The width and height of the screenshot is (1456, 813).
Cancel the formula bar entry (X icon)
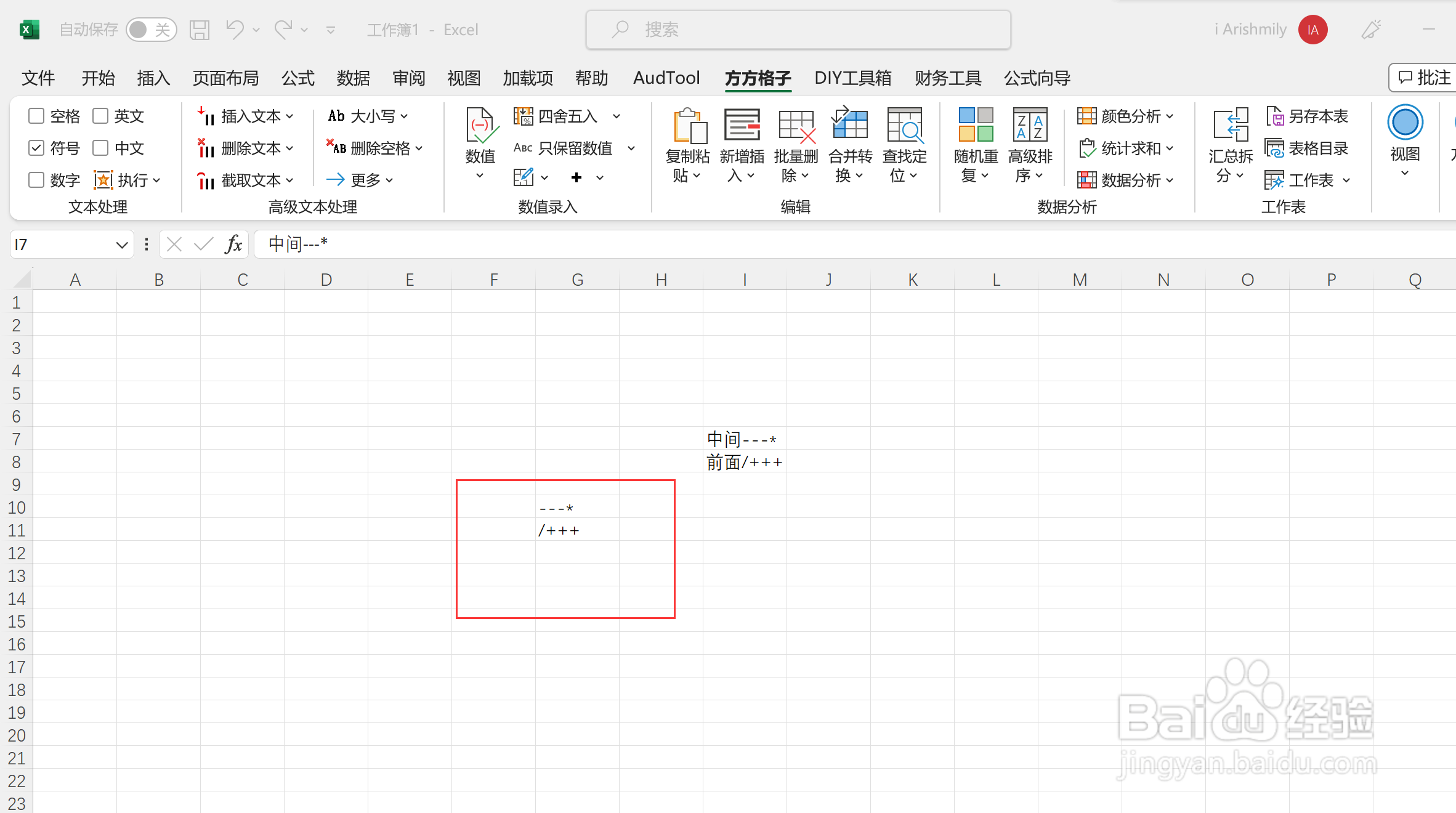174,245
